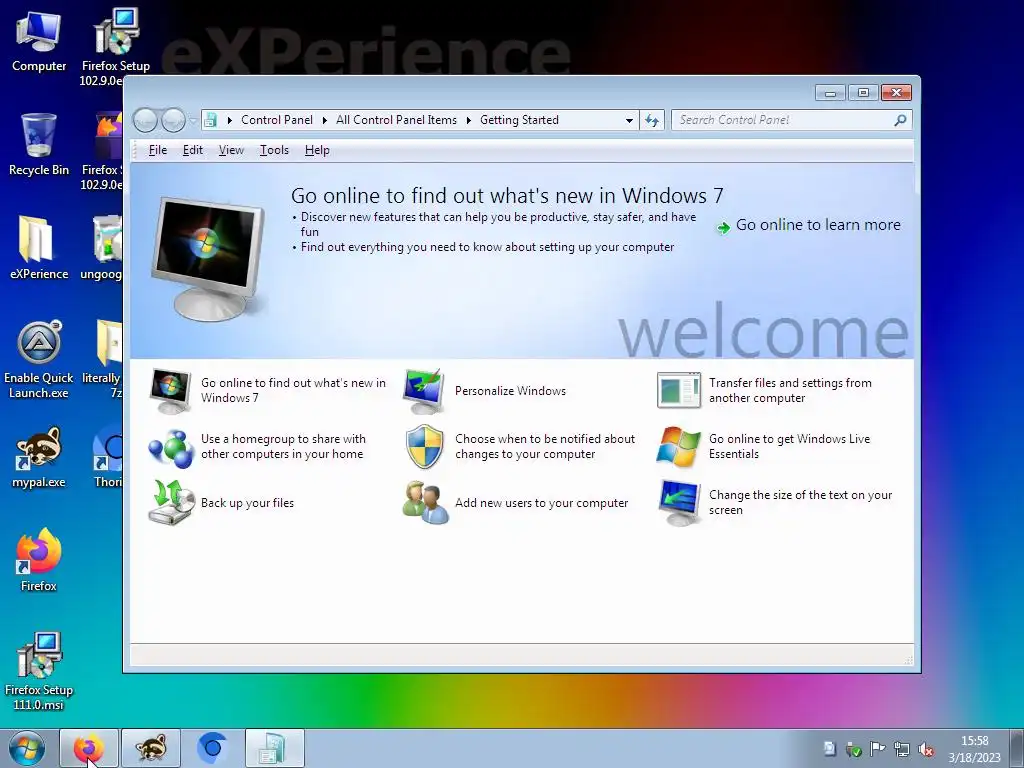
Task: Open the Firefox desktop shortcut
Action: (39, 560)
